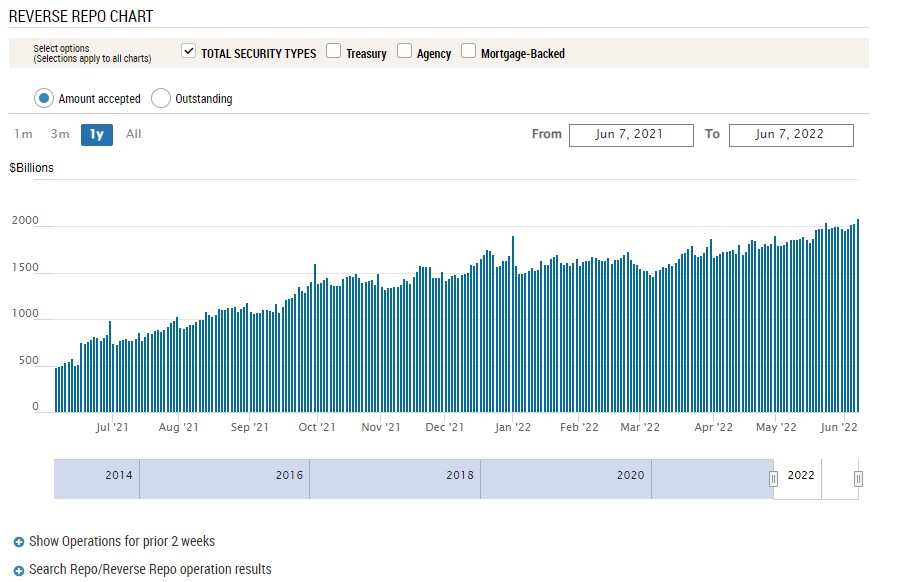
Task: Click the right handle of the range navigator
Action: point(858,479)
